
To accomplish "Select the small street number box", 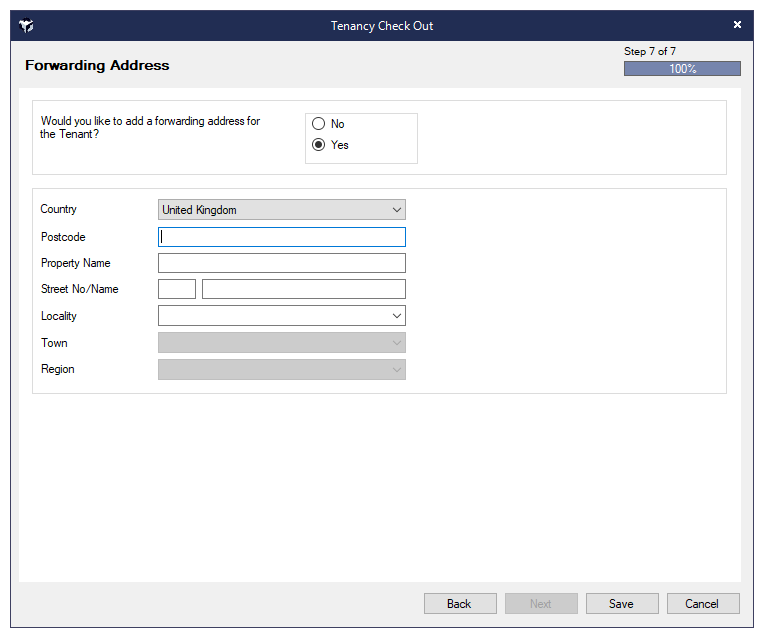I will coord(177,289).
